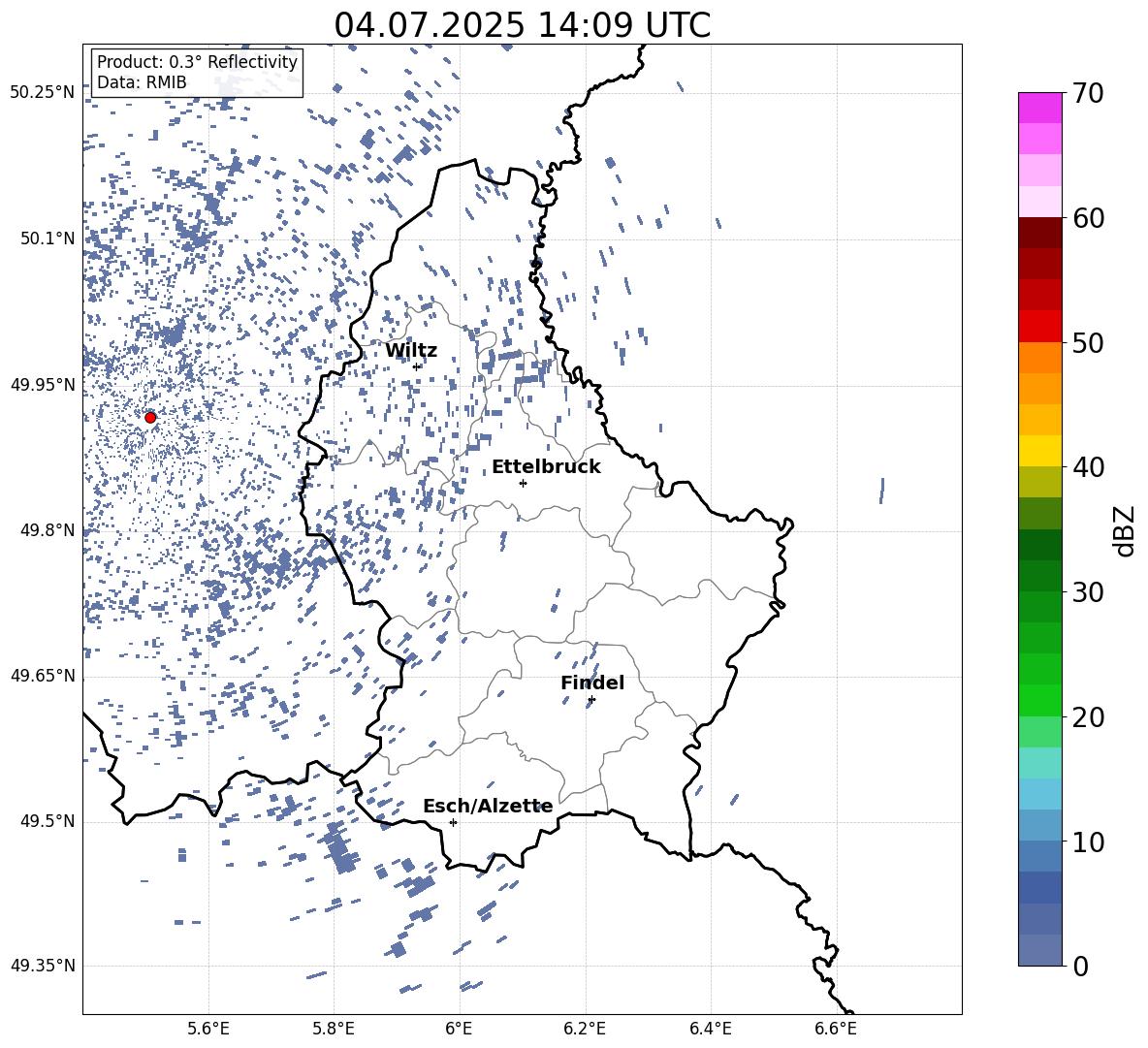Screen dimensions: 1148x1048
Task: Click the 49.8°N latitude label
Action: (x=48, y=530)
